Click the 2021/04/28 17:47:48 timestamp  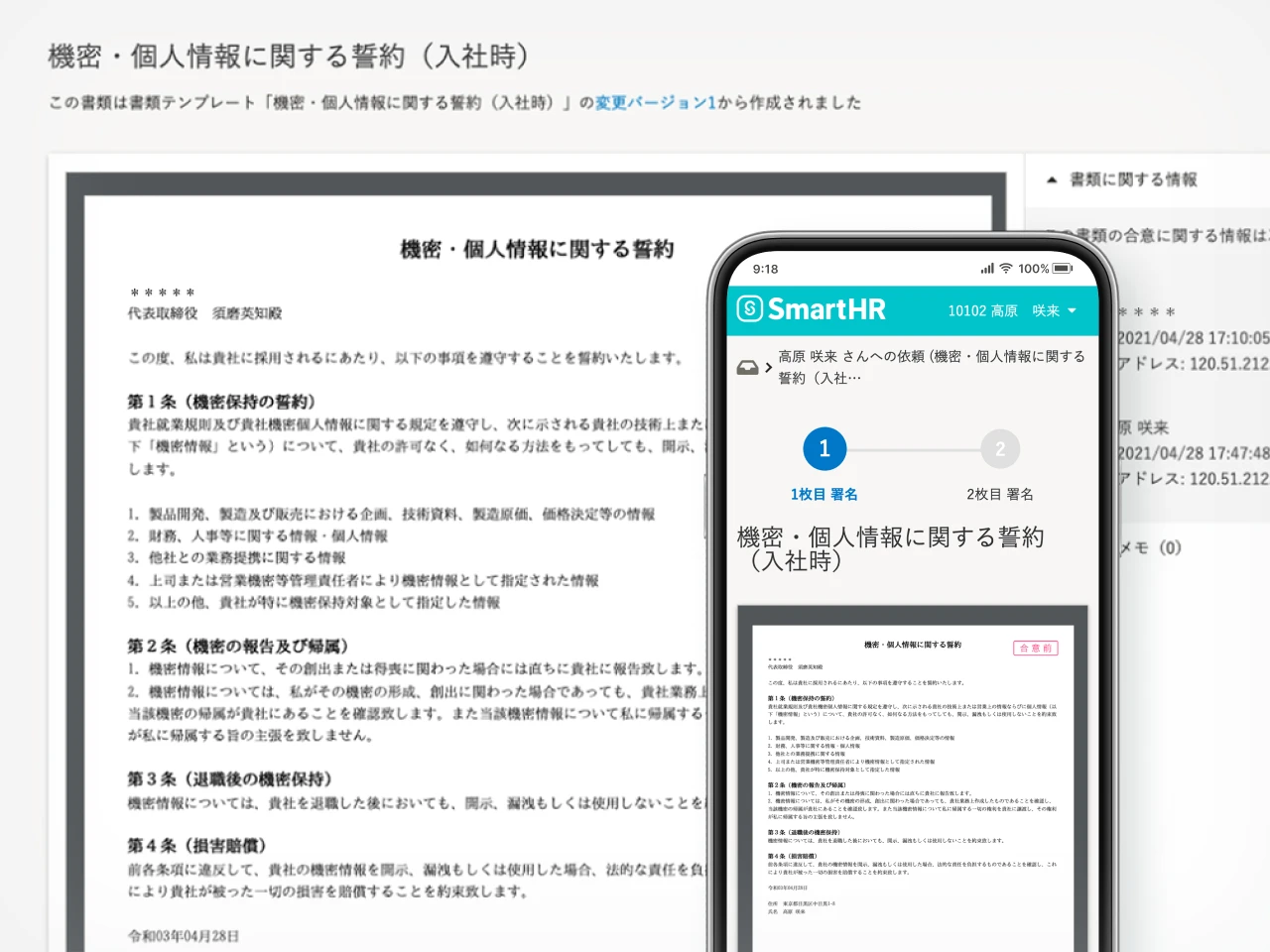click(x=1194, y=453)
